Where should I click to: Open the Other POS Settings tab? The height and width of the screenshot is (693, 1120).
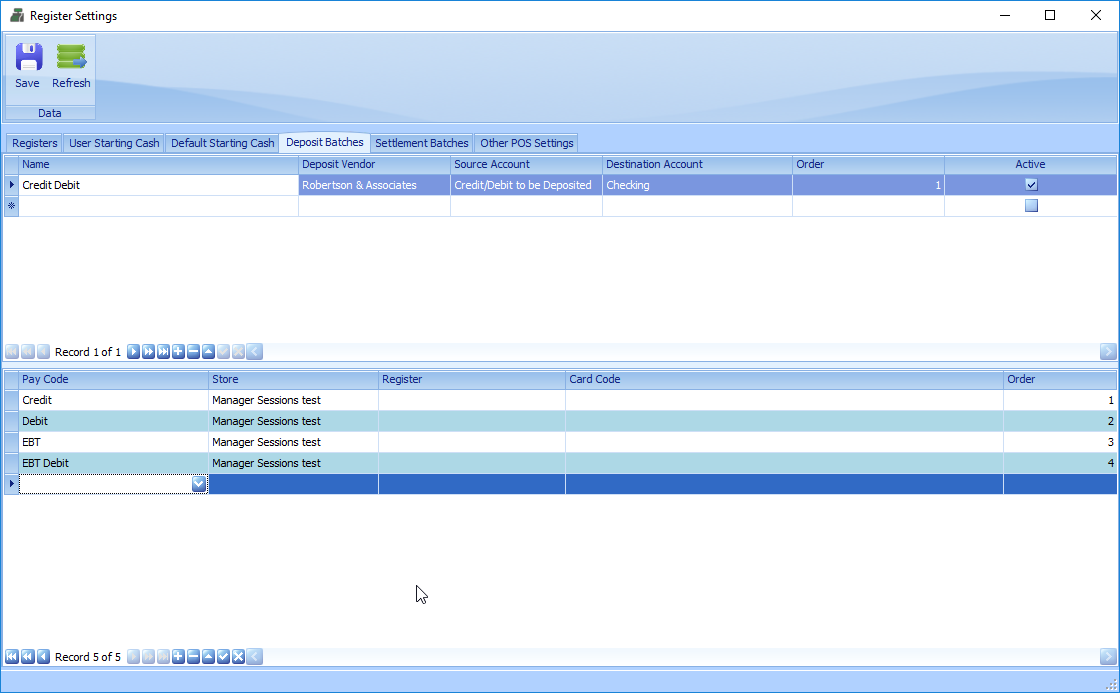coord(526,143)
